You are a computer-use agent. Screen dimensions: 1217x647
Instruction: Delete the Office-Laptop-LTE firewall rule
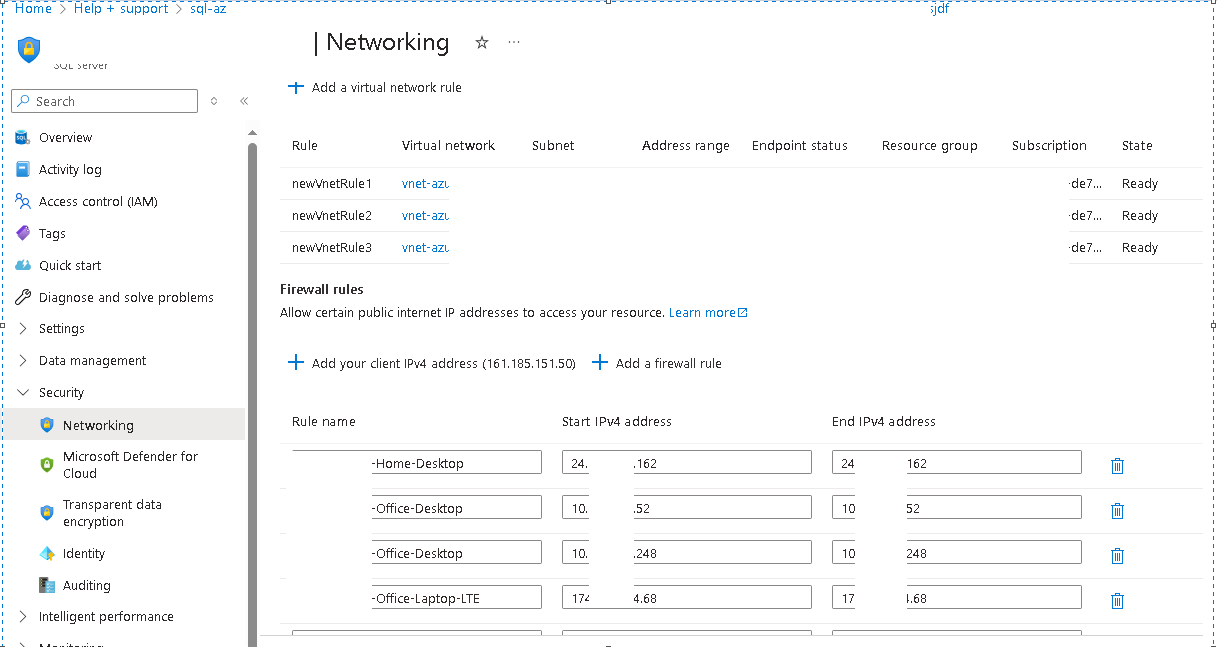(1117, 601)
